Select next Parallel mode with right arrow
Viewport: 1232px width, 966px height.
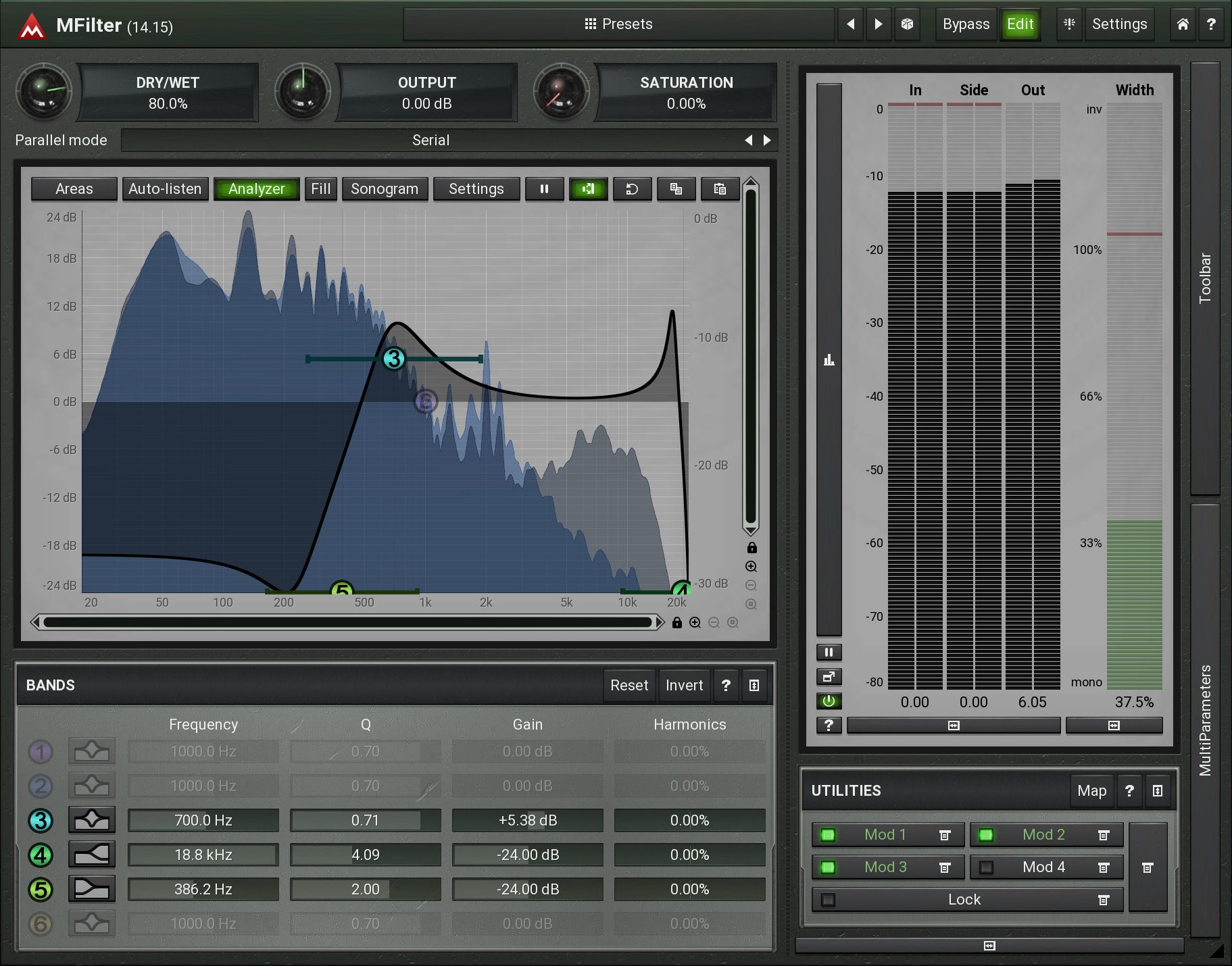tap(767, 140)
